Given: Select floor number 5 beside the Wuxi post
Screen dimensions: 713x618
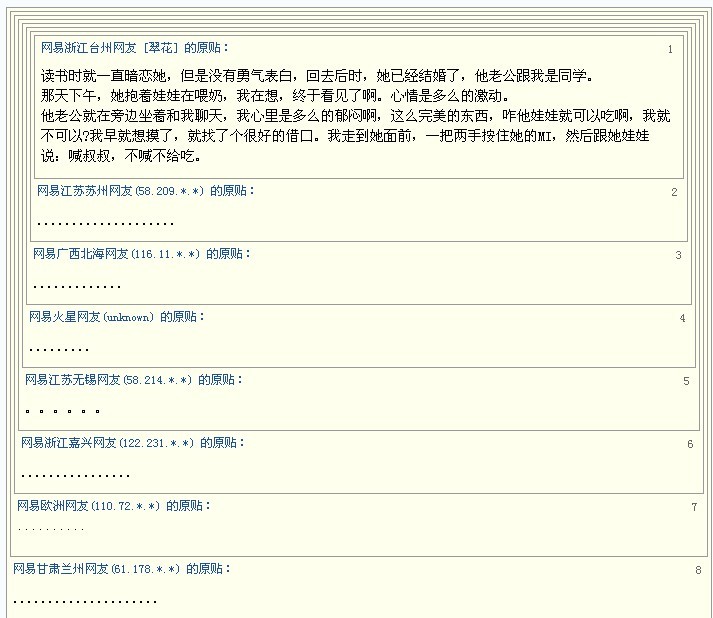Looking at the screenshot, I should coord(686,381).
